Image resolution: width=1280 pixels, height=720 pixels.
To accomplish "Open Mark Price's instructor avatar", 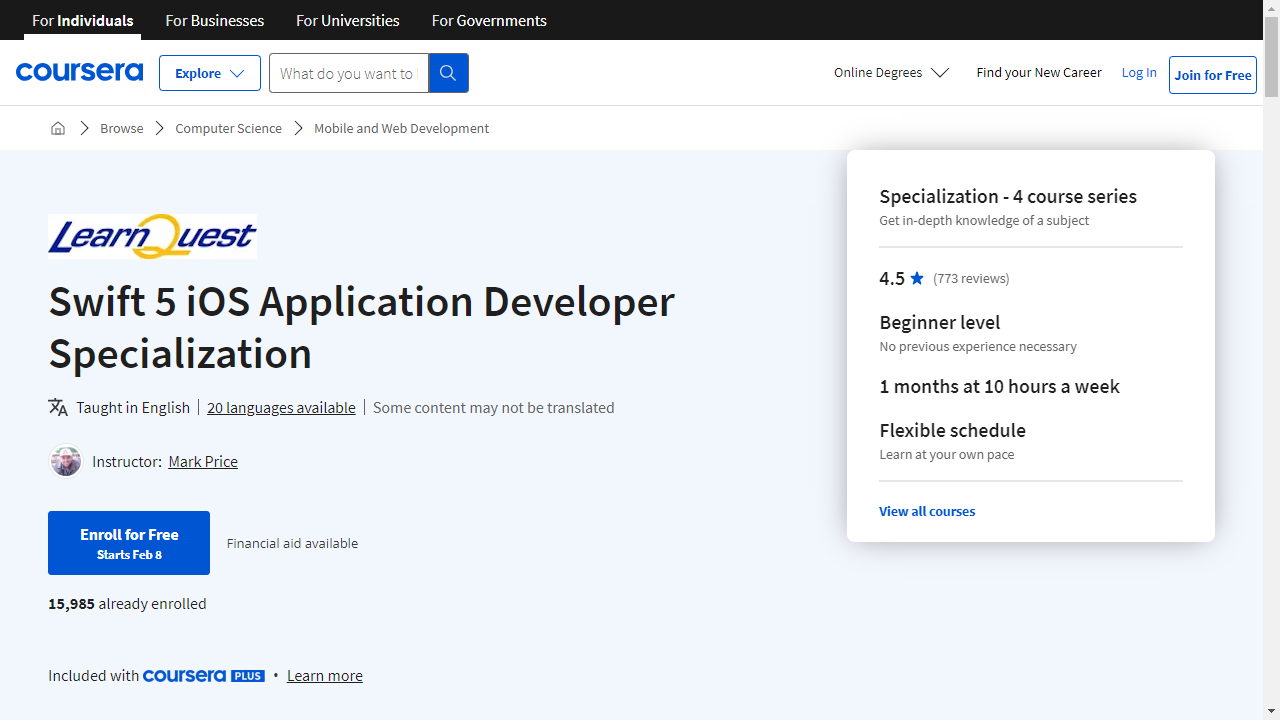I will 66,461.
